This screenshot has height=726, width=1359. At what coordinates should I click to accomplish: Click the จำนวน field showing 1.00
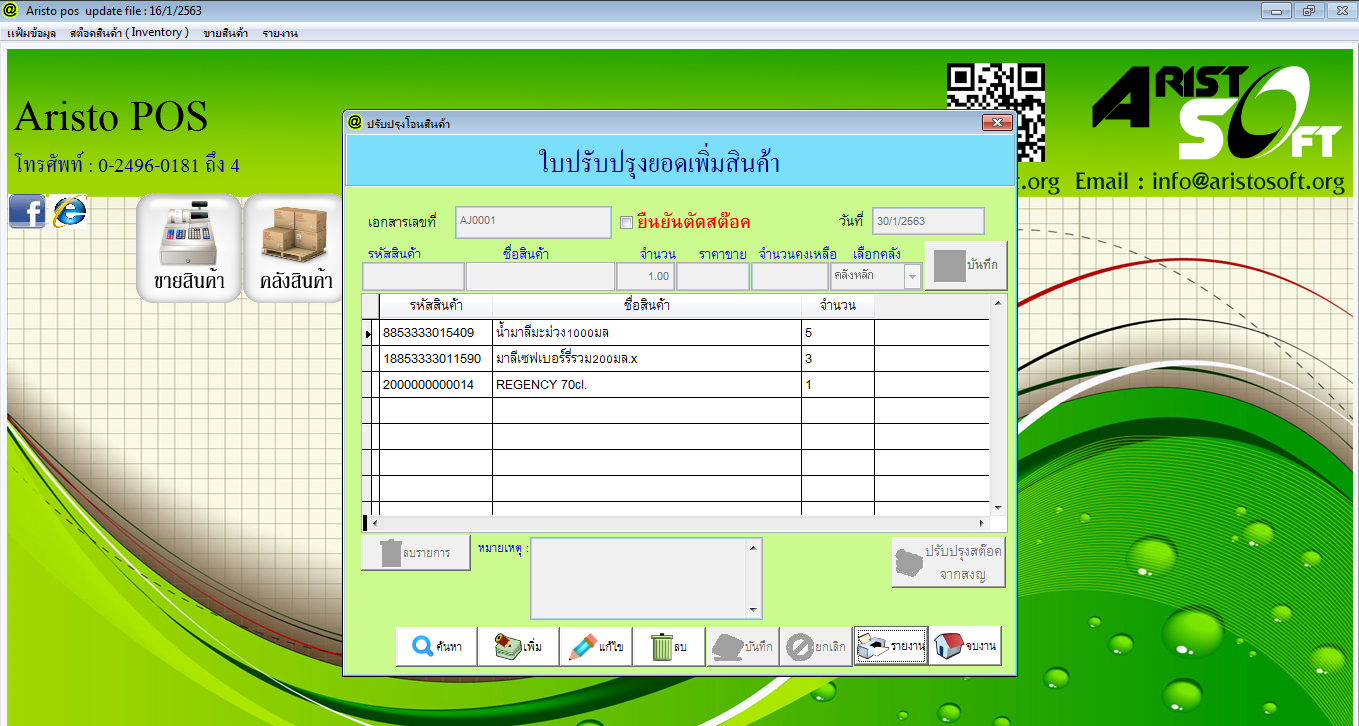coord(645,277)
